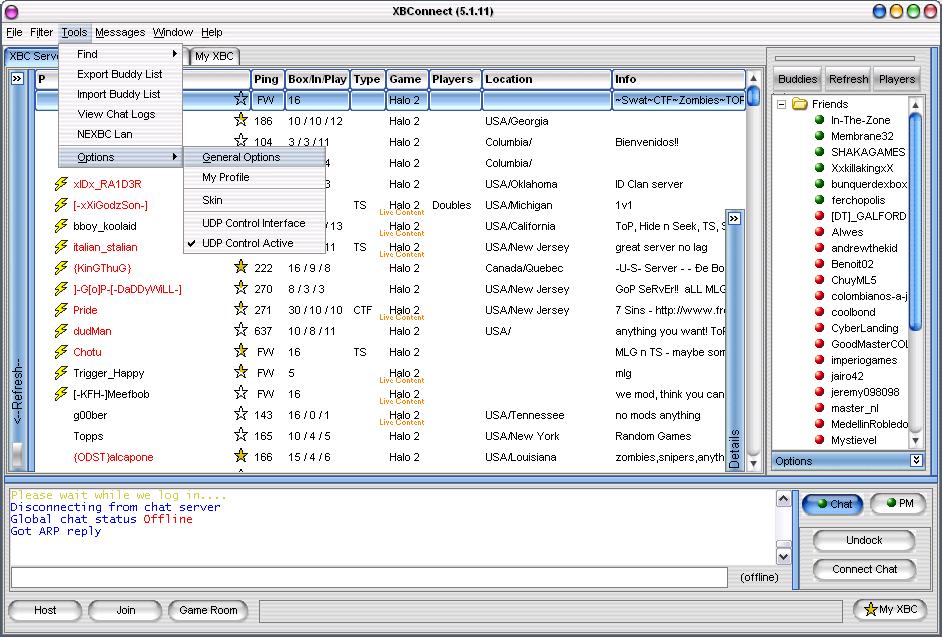Click the red status dot beside Alwes

click(819, 232)
